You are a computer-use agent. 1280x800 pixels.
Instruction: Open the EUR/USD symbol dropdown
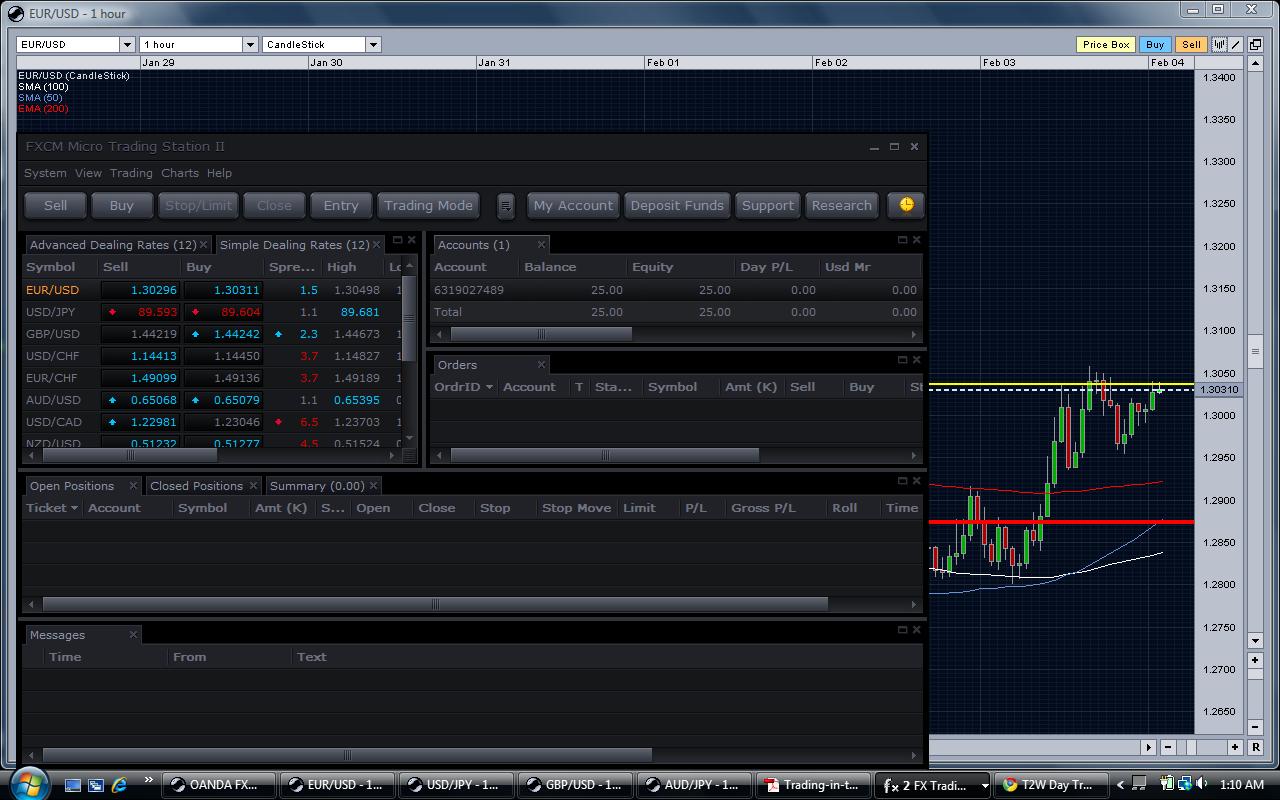coord(127,44)
